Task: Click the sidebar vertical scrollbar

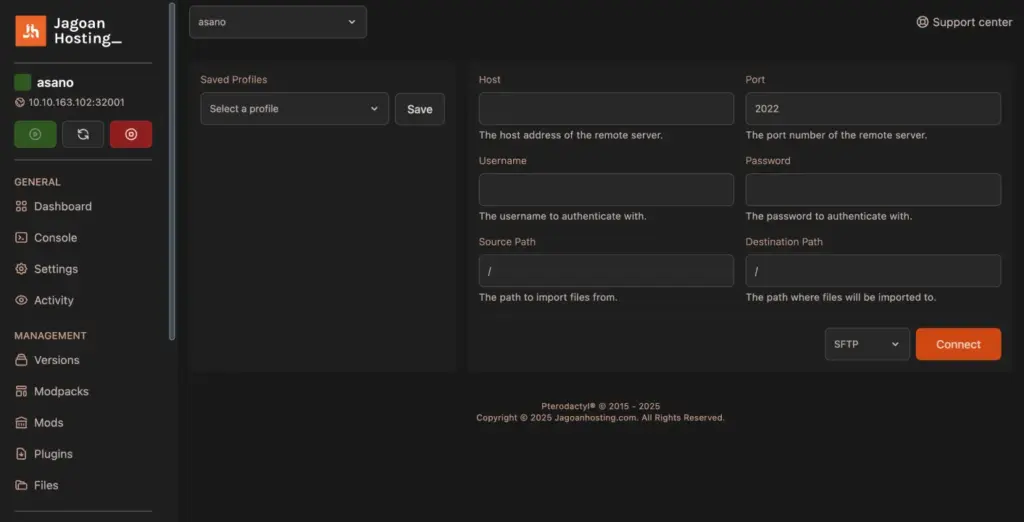Action: pos(172,171)
